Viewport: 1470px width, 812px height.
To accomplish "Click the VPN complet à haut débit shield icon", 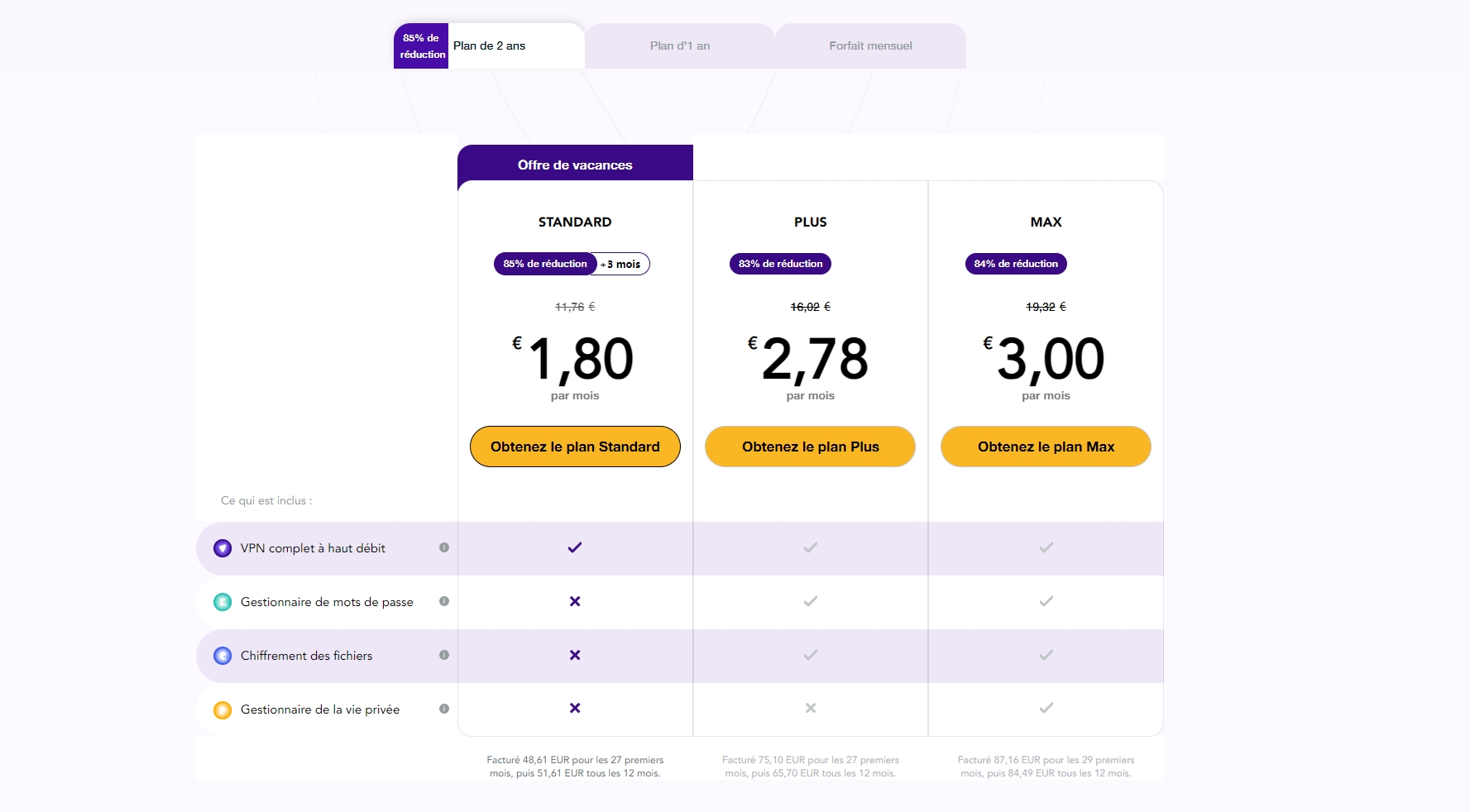I will click(223, 548).
